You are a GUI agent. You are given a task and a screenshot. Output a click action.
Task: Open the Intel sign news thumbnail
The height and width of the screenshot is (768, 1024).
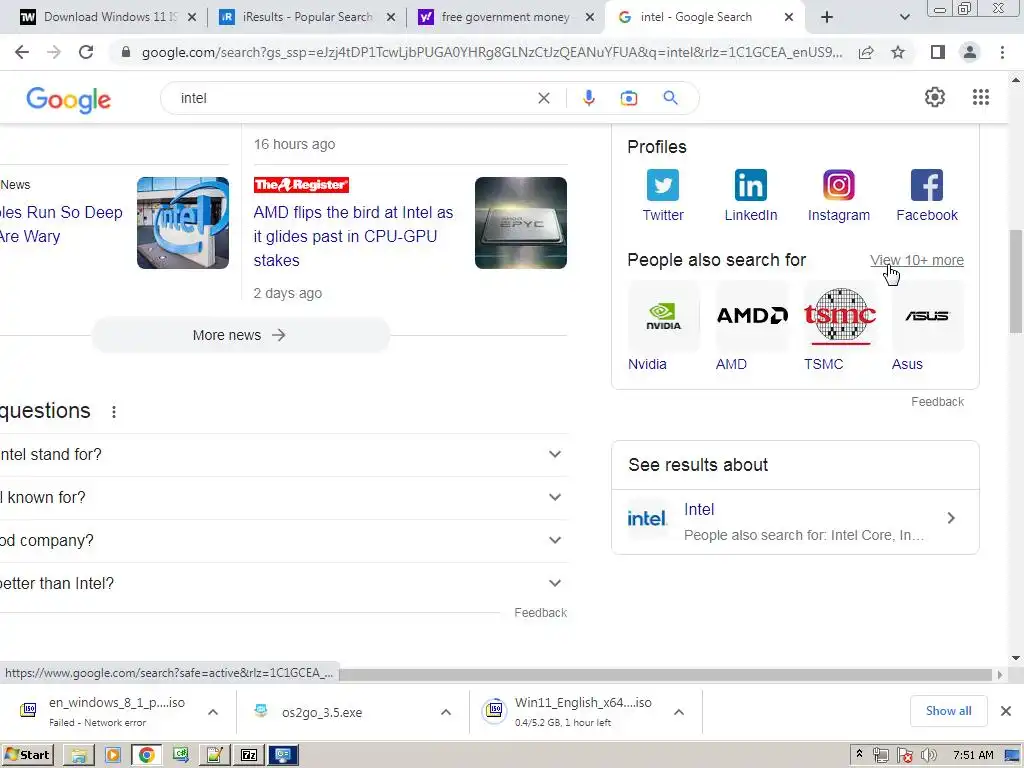point(183,223)
